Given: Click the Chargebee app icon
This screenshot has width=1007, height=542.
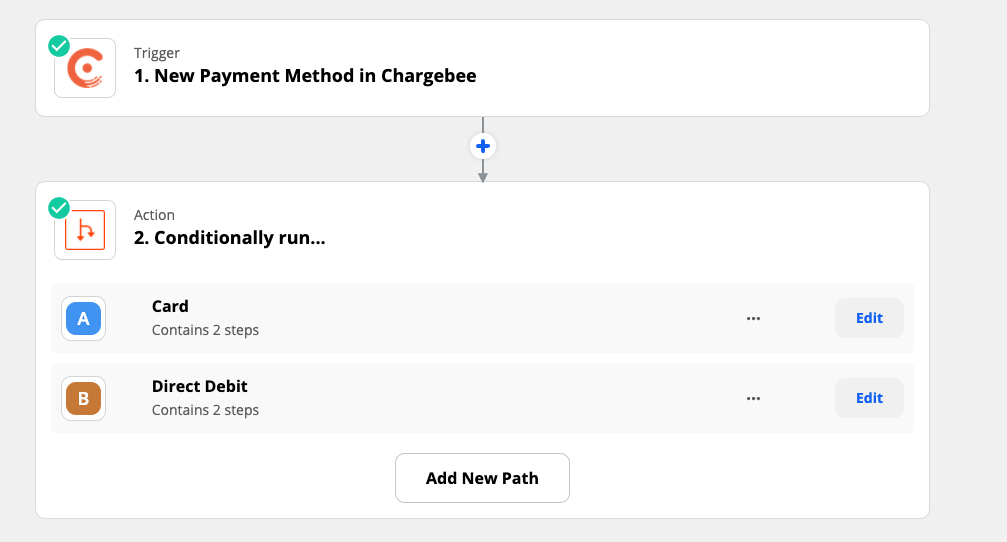Looking at the screenshot, I should pos(86,69).
